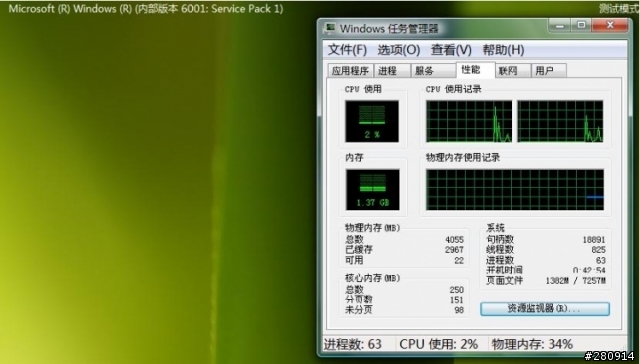This screenshot has width=640, height=364.
Task: Click the CPU 使用 gauge showing 2 %
Action: pos(372,121)
